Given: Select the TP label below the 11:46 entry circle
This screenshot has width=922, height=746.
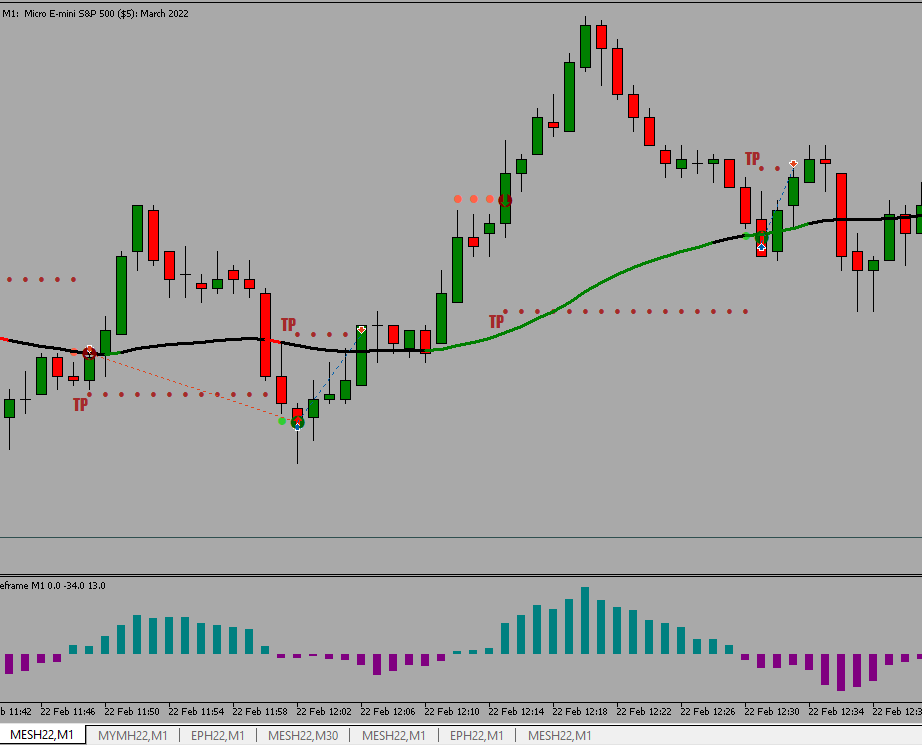Looking at the screenshot, I should [81, 404].
